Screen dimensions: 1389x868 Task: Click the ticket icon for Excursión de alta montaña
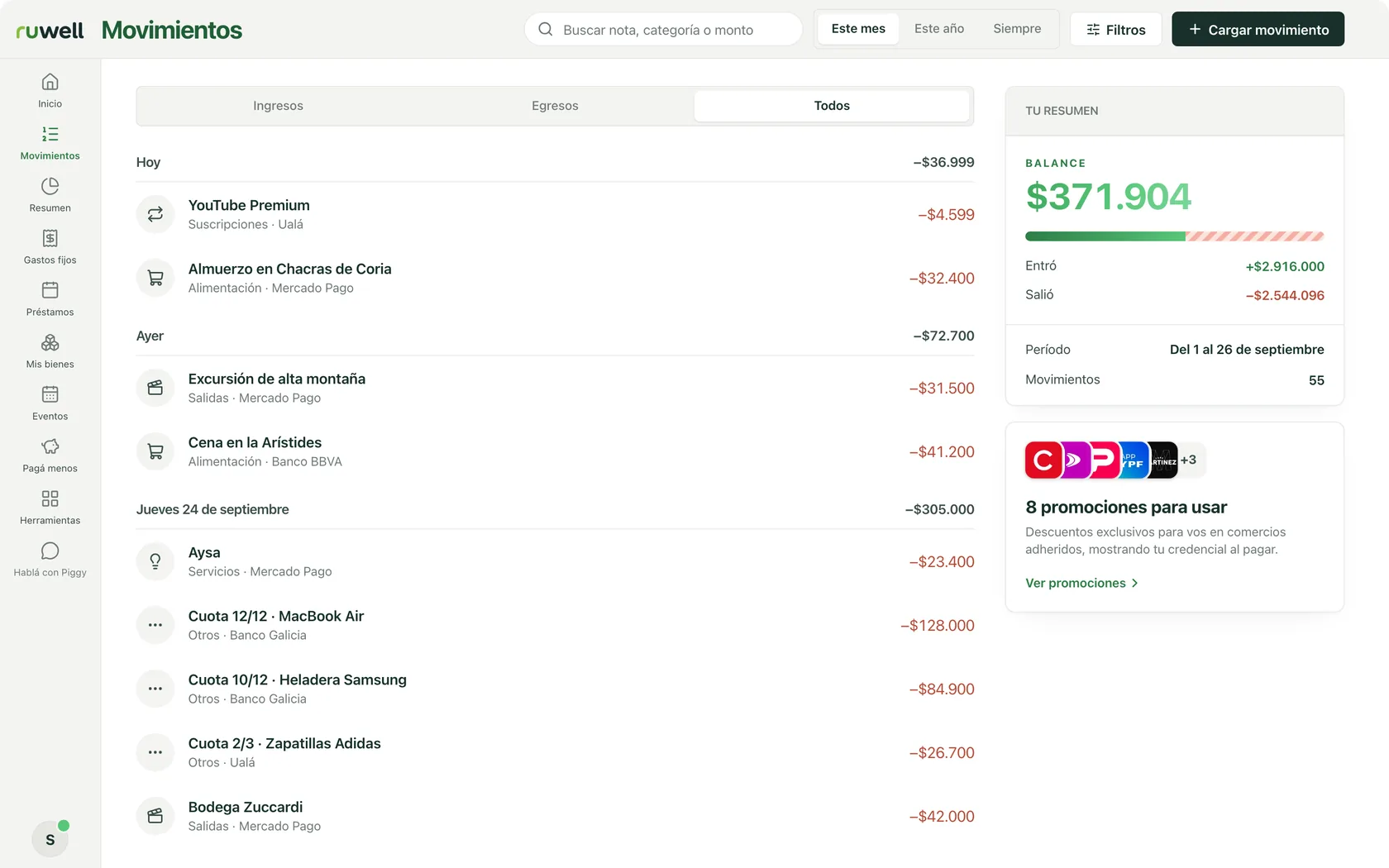(x=155, y=388)
